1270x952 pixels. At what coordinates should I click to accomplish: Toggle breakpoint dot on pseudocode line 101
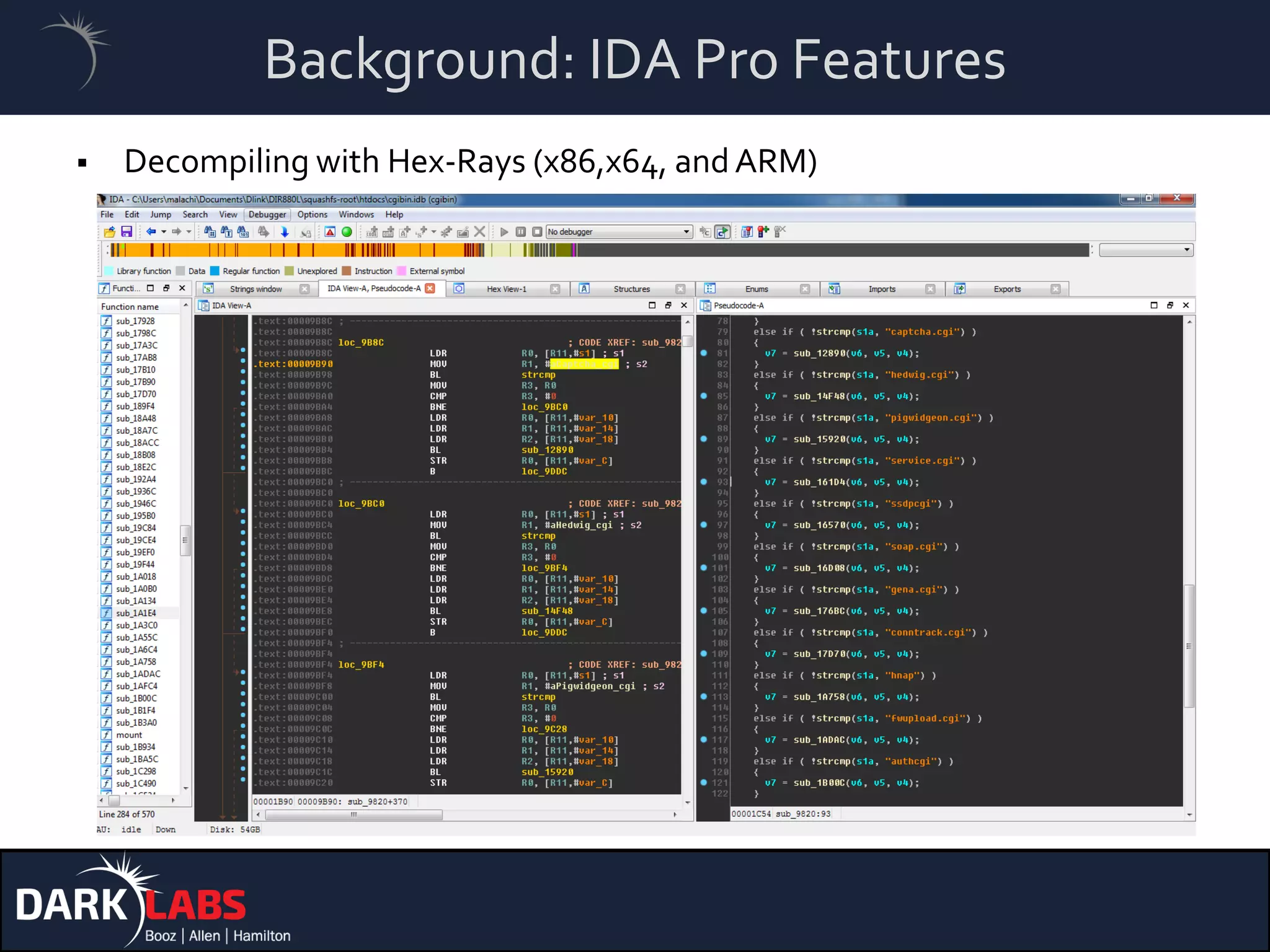704,568
